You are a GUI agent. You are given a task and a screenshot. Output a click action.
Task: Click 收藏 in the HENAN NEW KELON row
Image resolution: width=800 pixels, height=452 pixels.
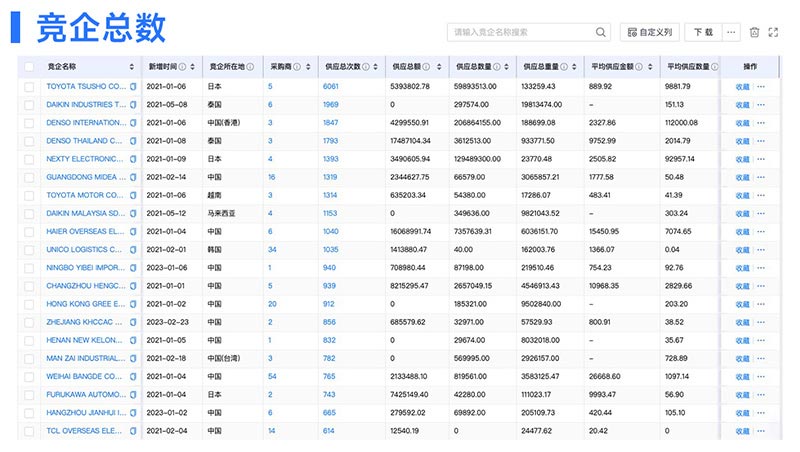coord(742,341)
